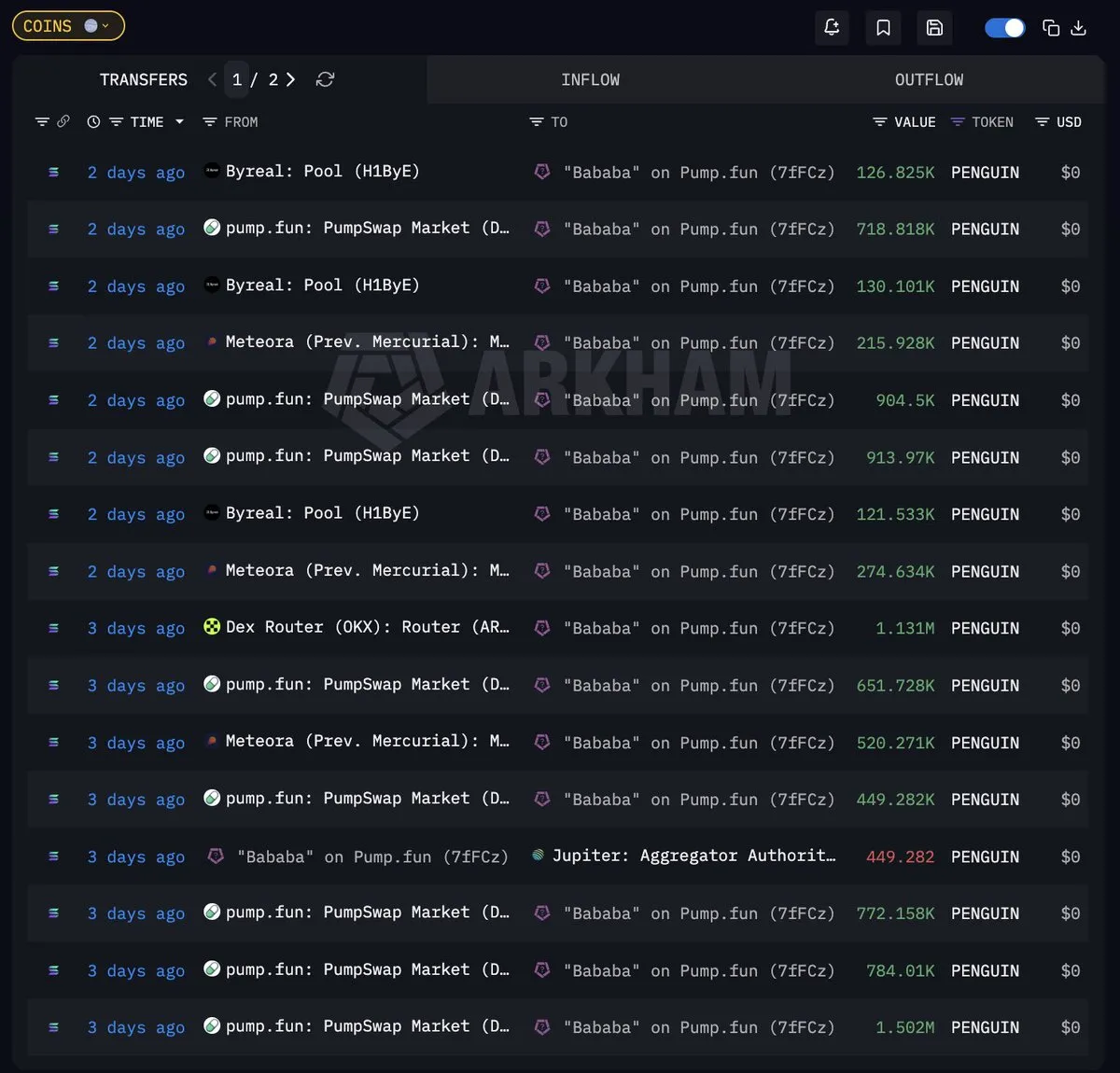This screenshot has width=1120, height=1073.
Task: Open Jupiter: Aggregator Authority entity link
Action: (693, 856)
